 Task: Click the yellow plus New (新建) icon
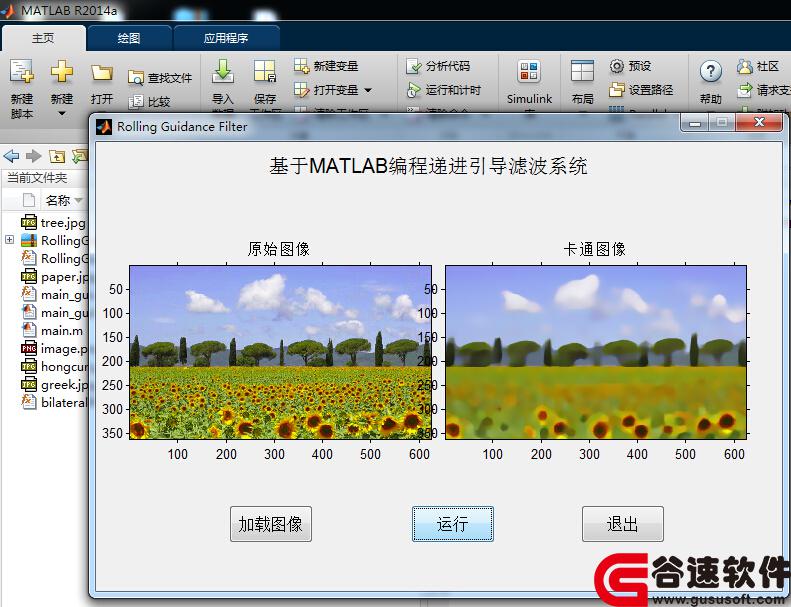coord(62,71)
